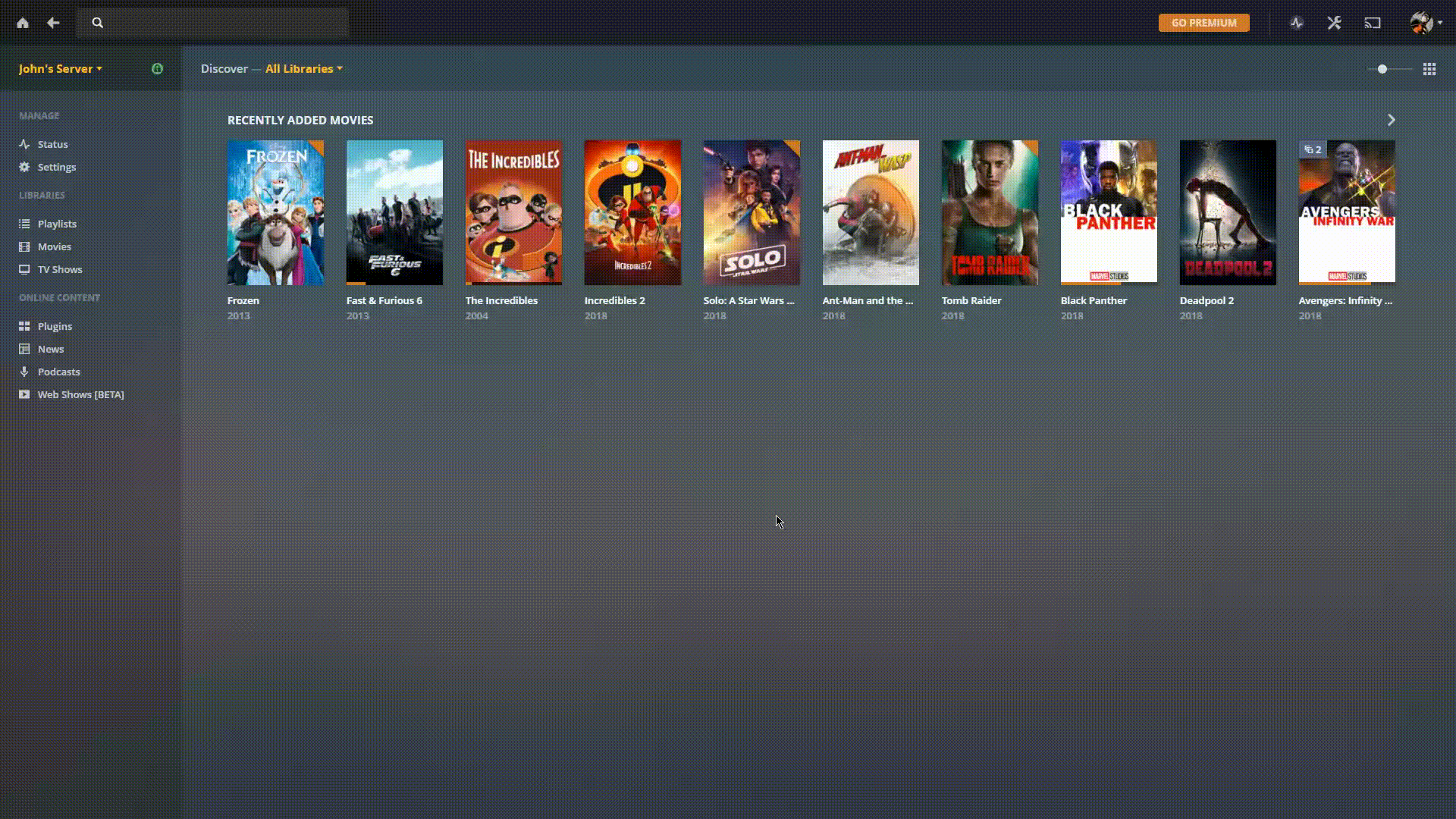The width and height of the screenshot is (1456, 819).
Task: Click the Incredibles 2 title text
Action: 615,300
